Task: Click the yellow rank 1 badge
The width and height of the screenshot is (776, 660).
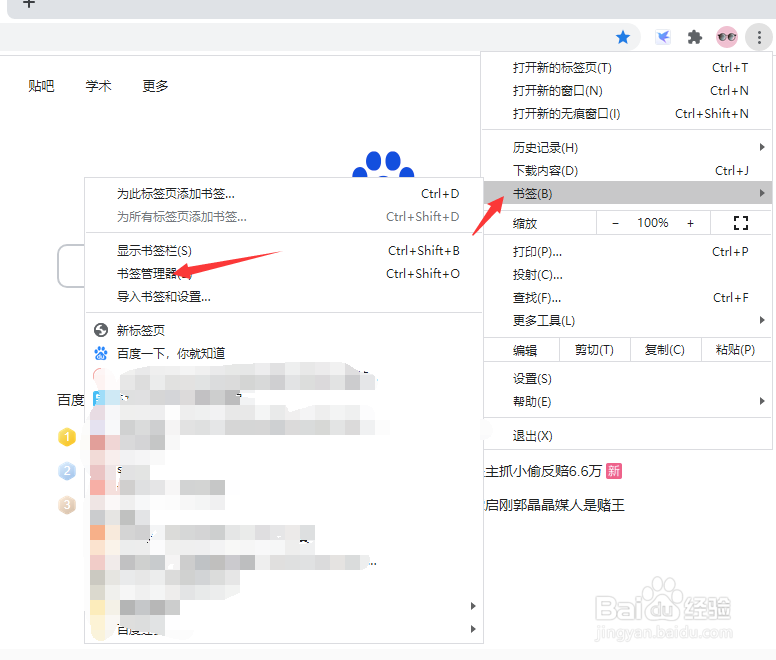Action: pyautogui.click(x=67, y=437)
